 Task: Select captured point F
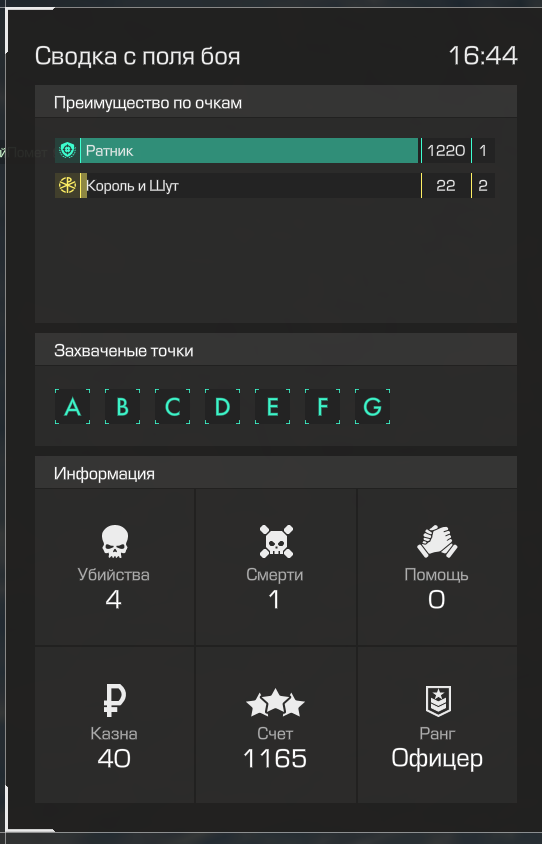322,406
